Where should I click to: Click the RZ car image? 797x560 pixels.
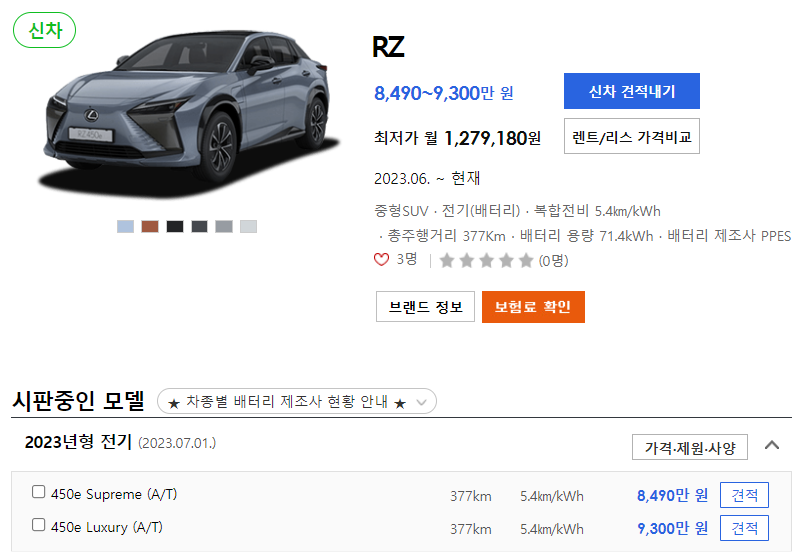click(188, 112)
